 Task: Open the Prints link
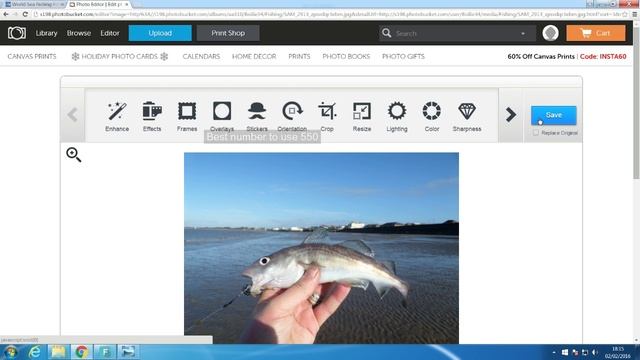(299, 56)
